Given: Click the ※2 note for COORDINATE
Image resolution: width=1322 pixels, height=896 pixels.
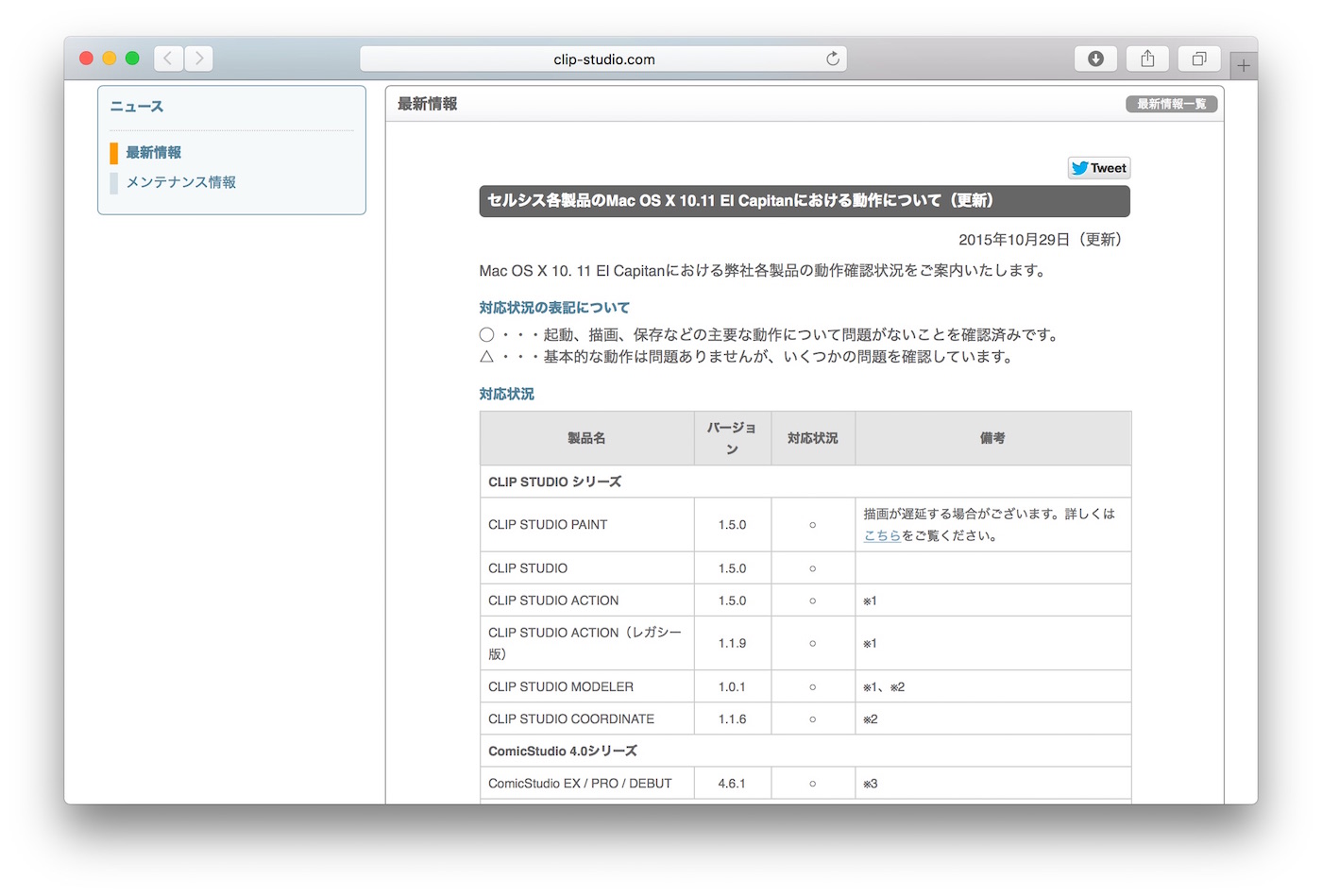Looking at the screenshot, I should point(871,718).
